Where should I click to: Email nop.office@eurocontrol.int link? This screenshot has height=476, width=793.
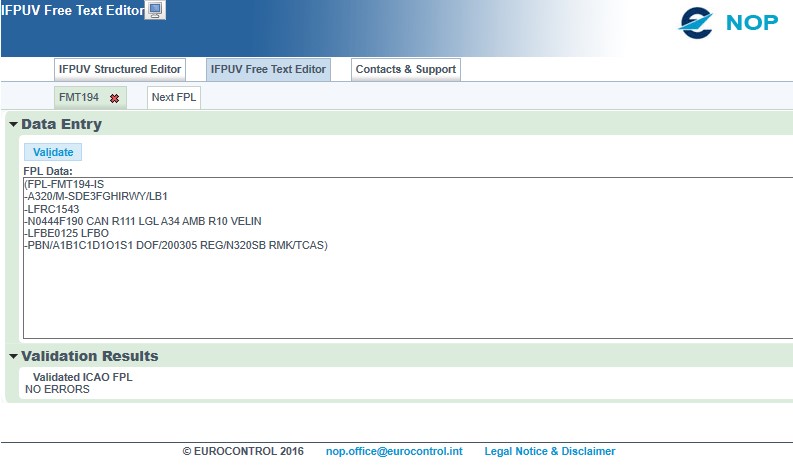(394, 451)
